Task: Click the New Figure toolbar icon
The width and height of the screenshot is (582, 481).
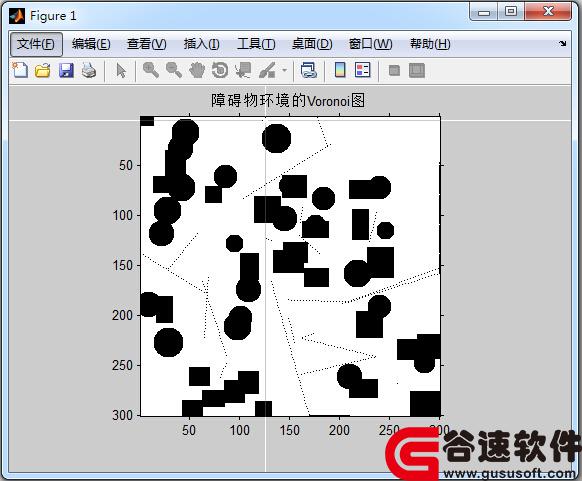Action: point(20,70)
